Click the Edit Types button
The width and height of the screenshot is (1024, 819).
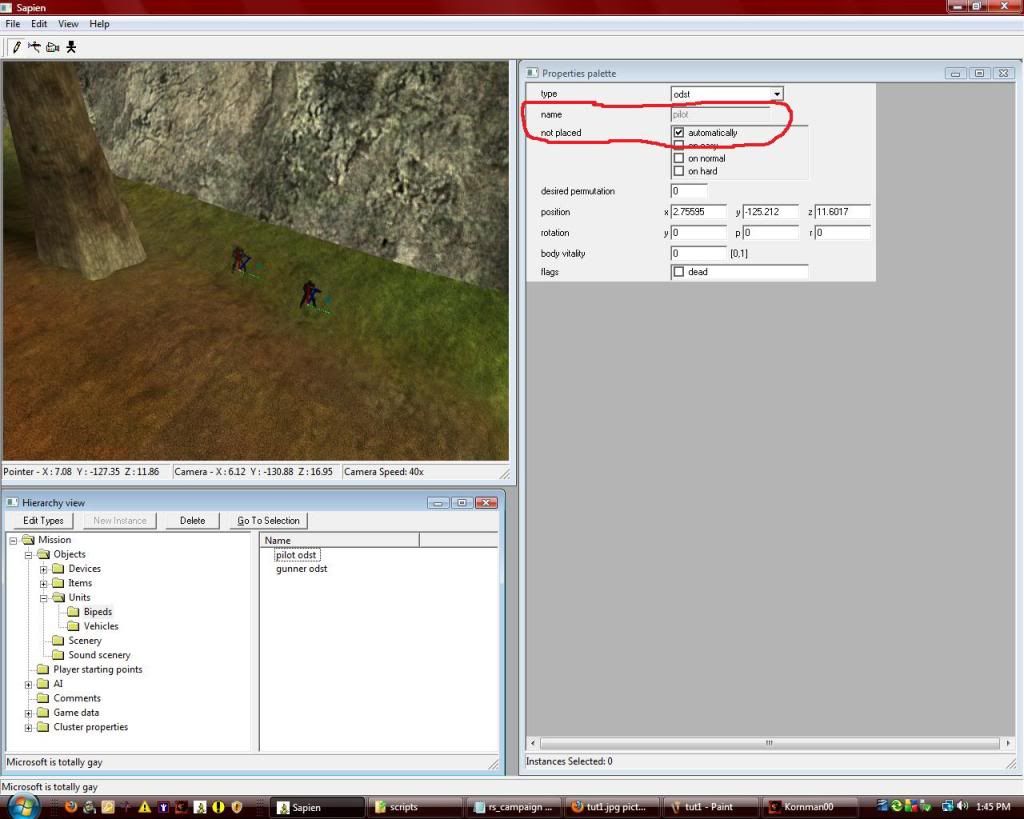43,521
